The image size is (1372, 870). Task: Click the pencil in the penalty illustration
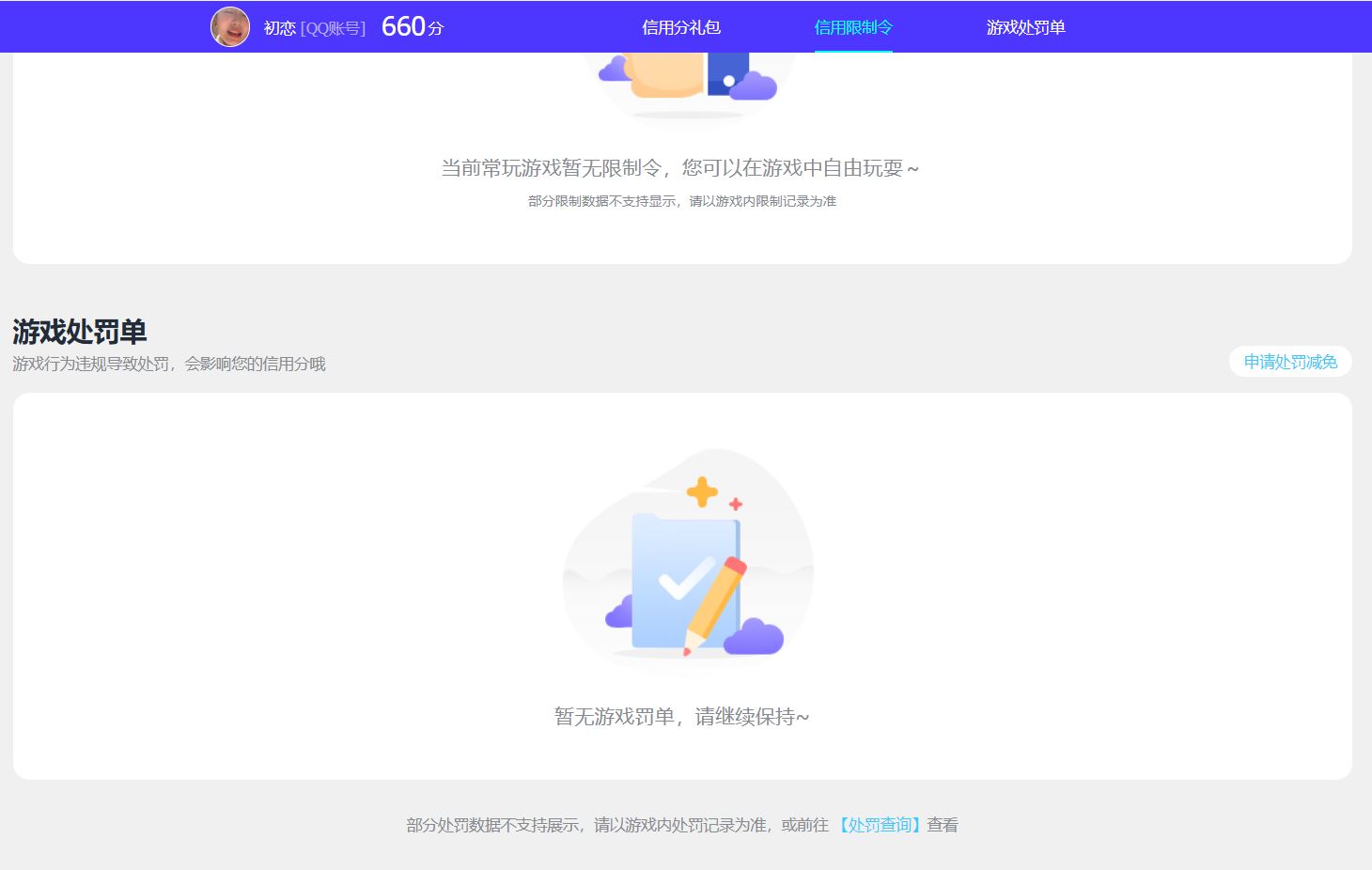tap(714, 604)
